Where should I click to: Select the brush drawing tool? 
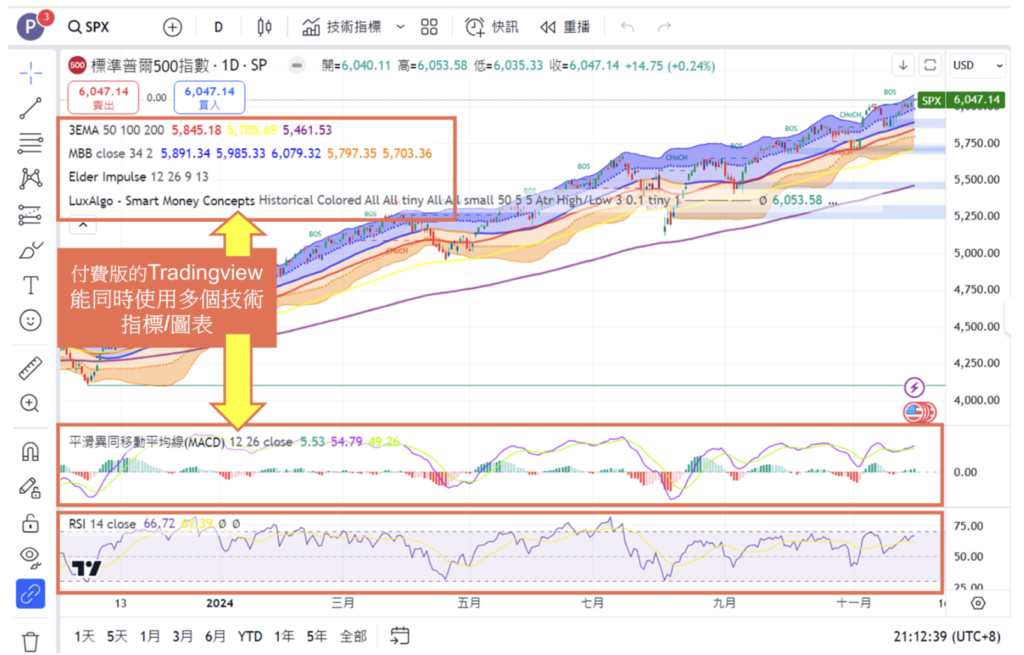[x=30, y=250]
